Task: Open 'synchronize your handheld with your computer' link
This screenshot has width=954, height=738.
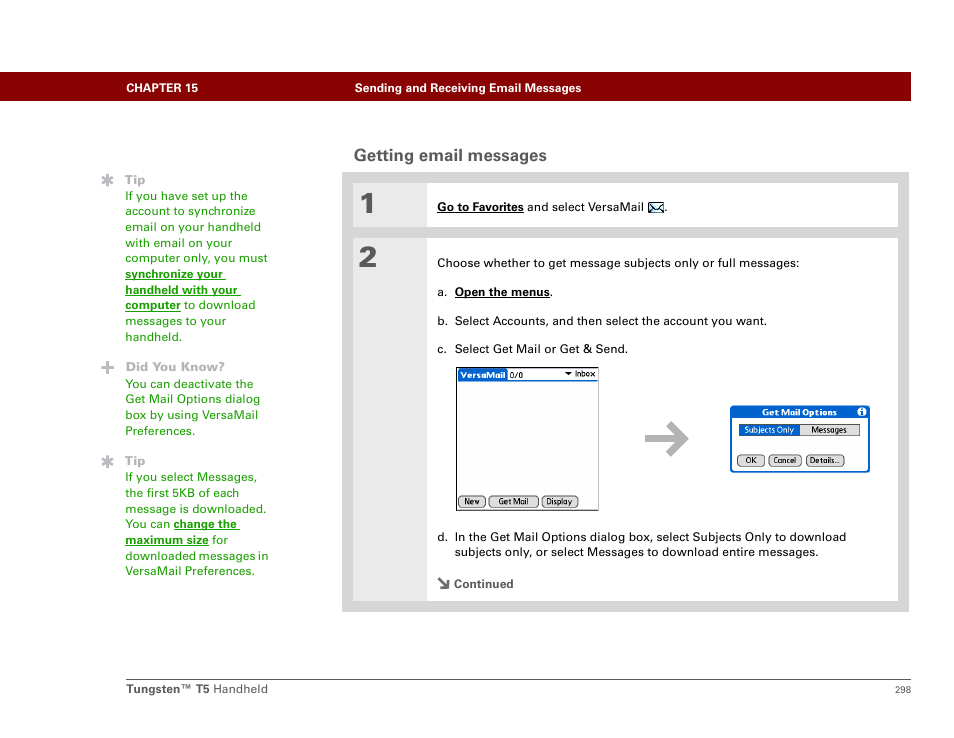Action: click(183, 290)
